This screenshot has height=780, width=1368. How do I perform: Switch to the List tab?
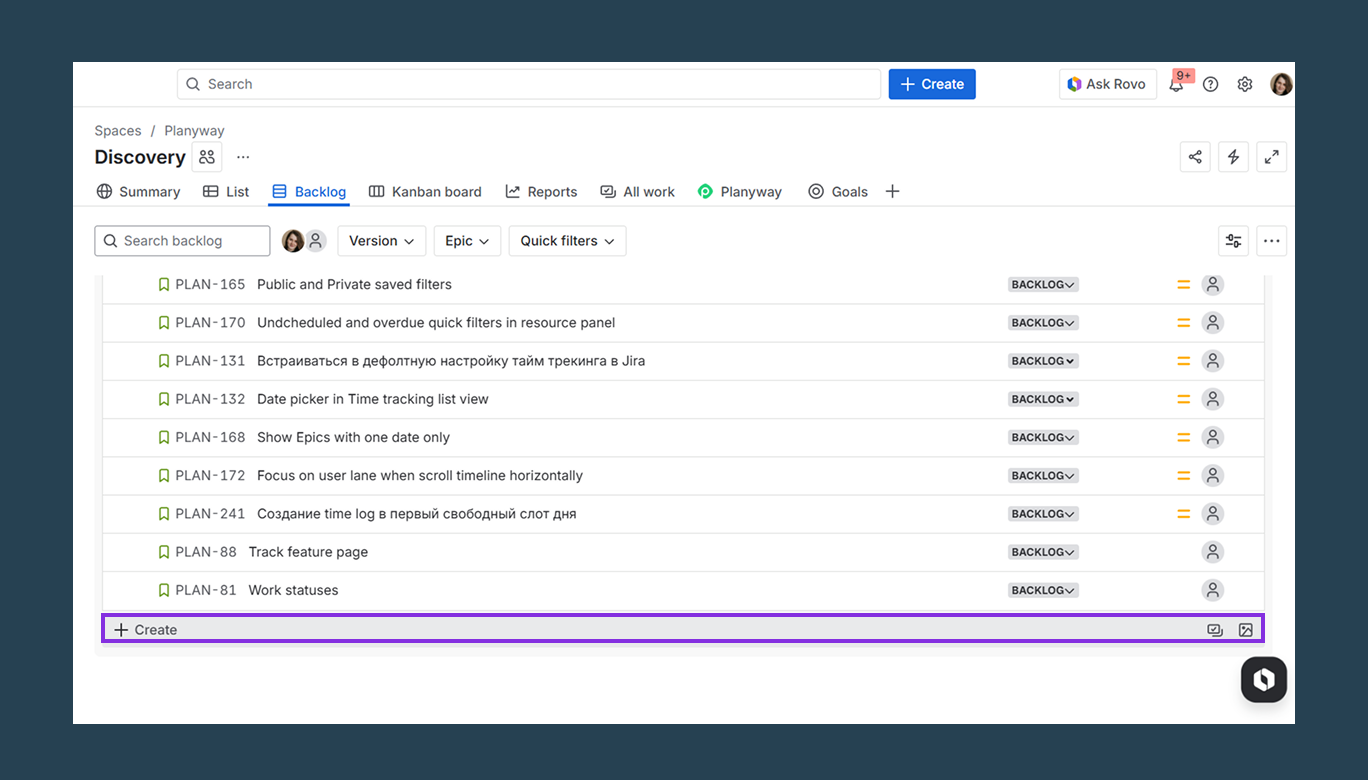pyautogui.click(x=226, y=192)
